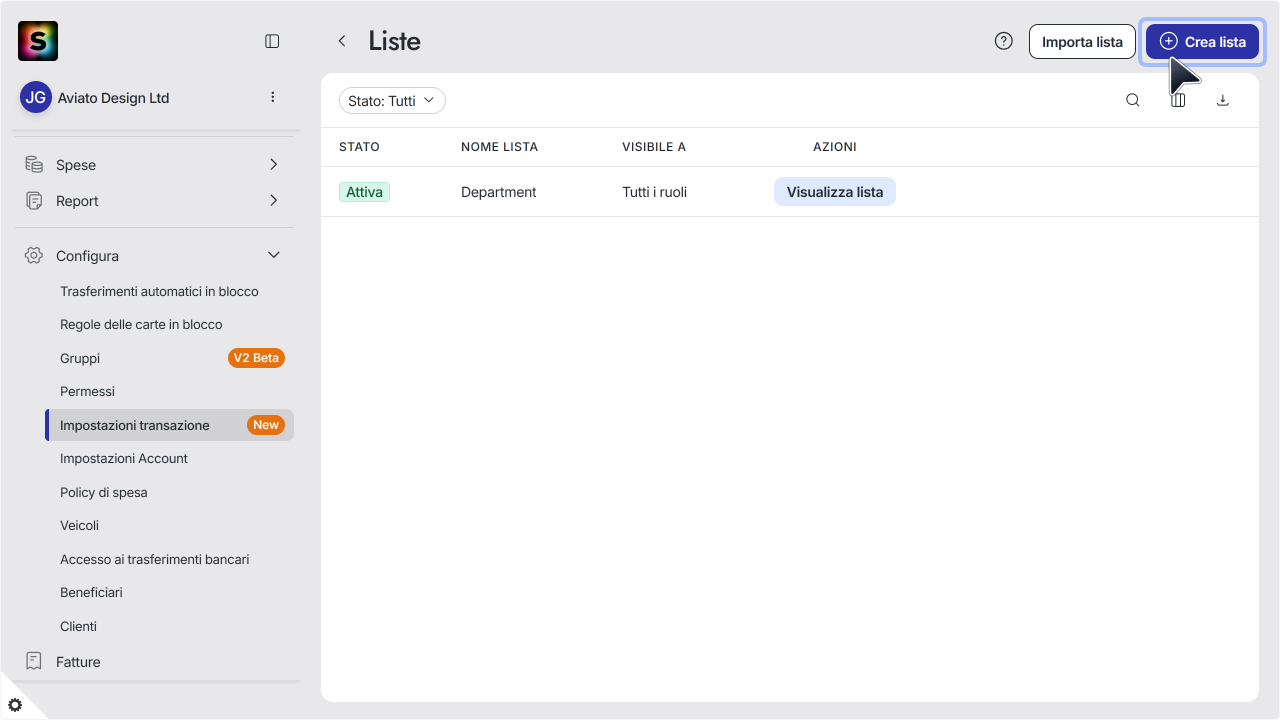Open Regole delle carte in blocco
This screenshot has height=720, width=1280.
pyautogui.click(x=141, y=324)
